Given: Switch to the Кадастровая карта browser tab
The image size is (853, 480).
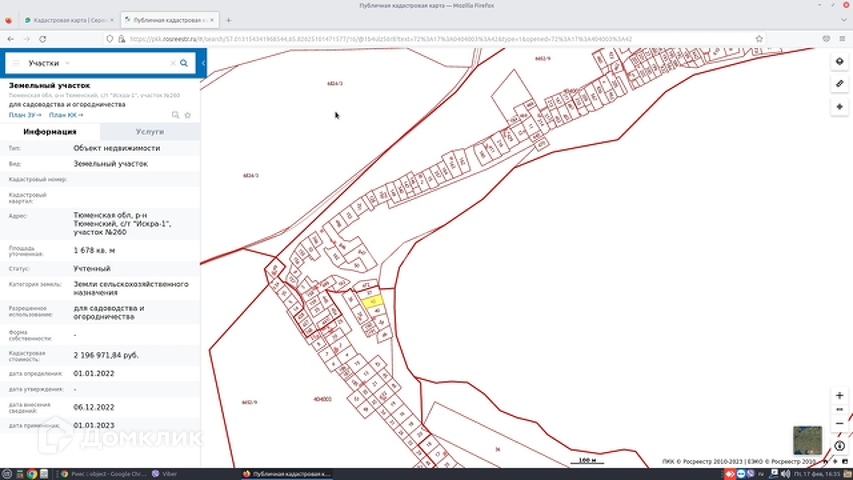Looking at the screenshot, I should tap(68, 20).
